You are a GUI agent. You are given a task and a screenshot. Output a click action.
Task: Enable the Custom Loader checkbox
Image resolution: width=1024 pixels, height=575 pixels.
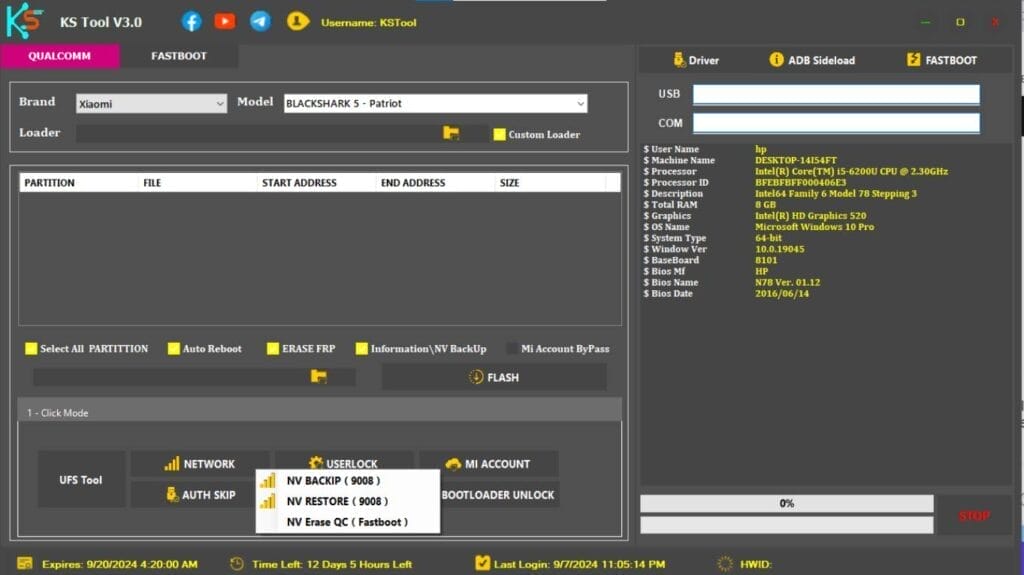point(500,134)
